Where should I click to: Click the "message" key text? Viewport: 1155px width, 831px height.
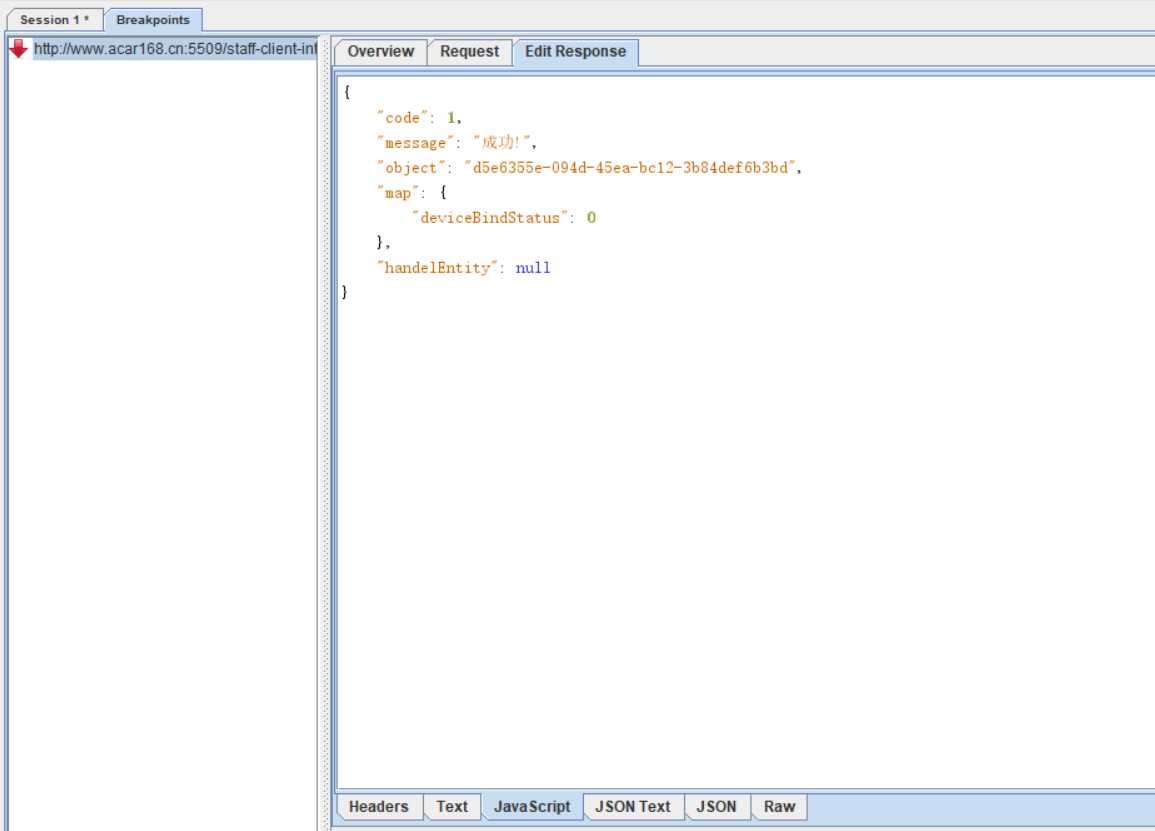(x=415, y=143)
